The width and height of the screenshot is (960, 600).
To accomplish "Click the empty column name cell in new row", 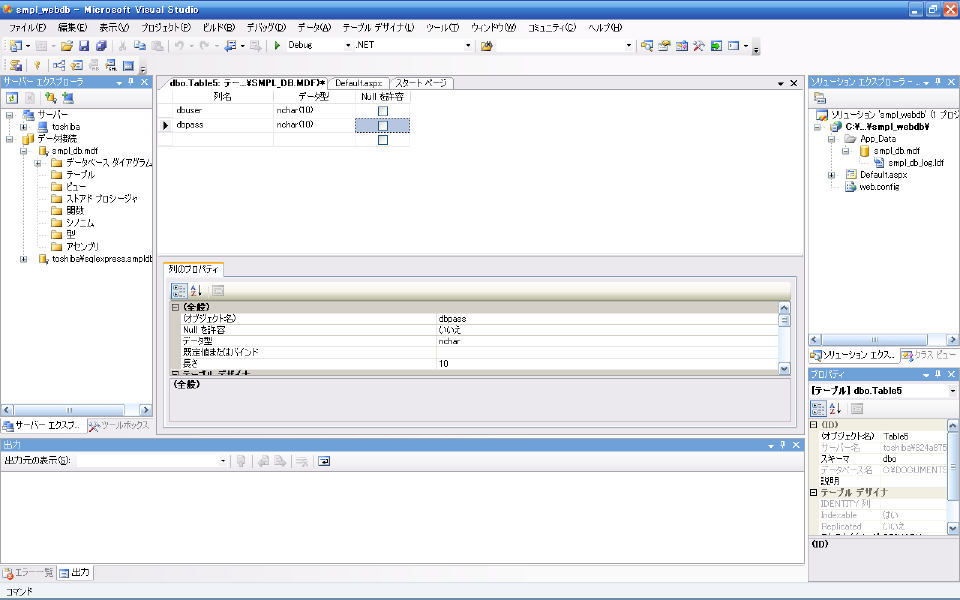I will 223,140.
